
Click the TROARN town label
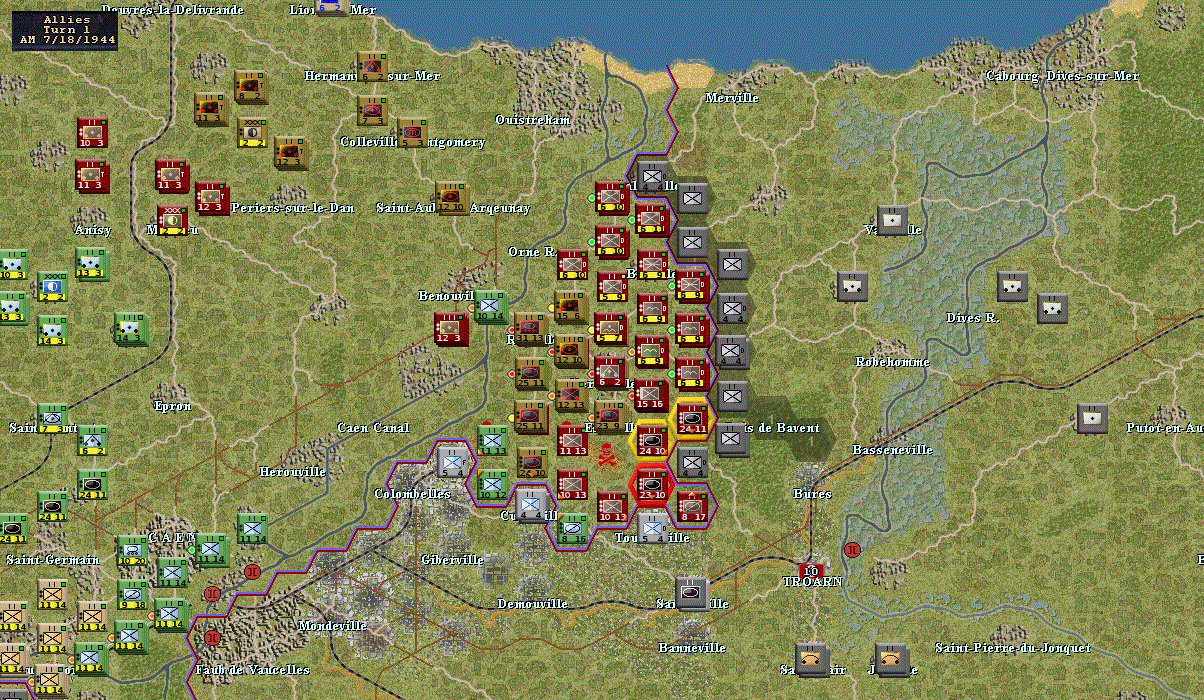(813, 581)
